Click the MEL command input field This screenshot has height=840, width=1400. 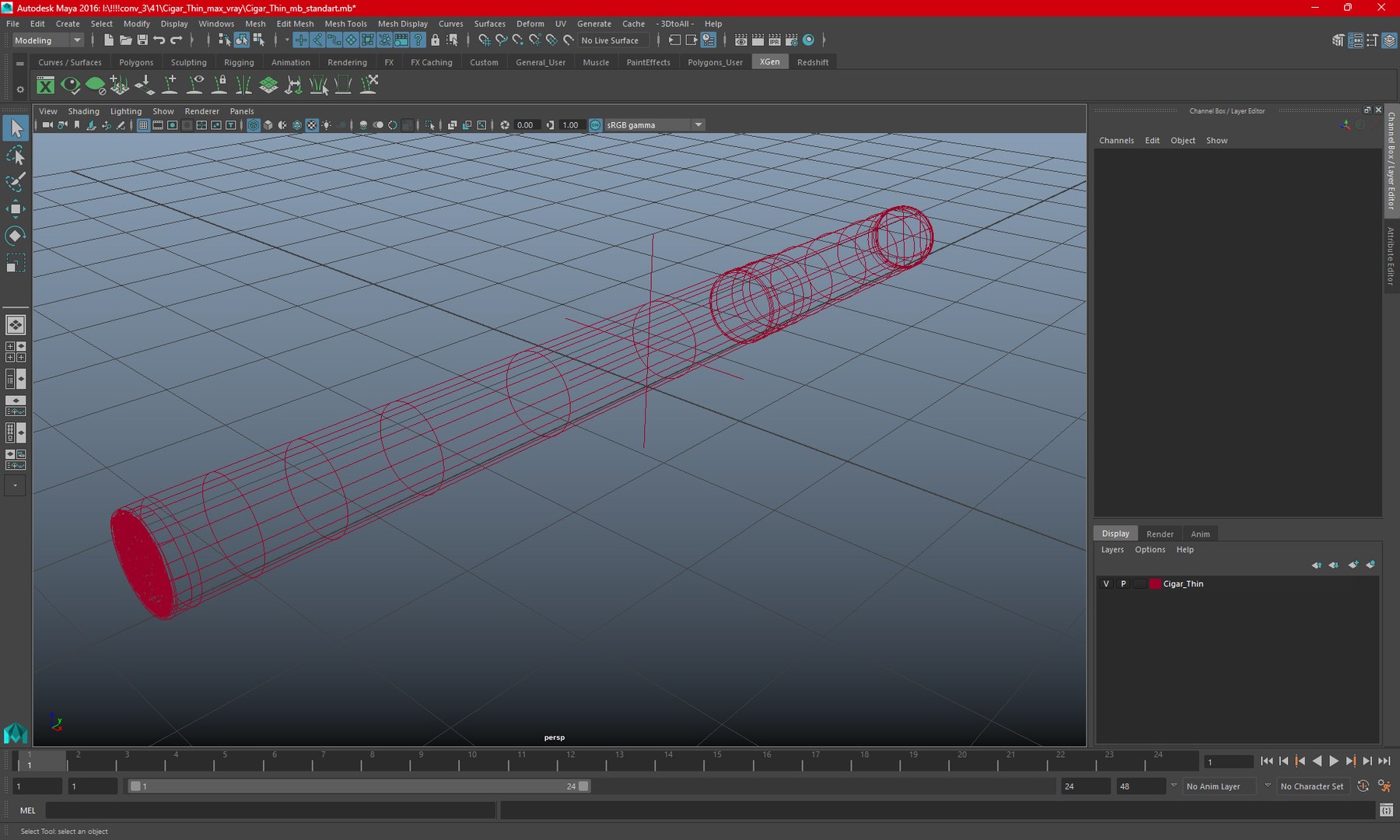[271, 810]
